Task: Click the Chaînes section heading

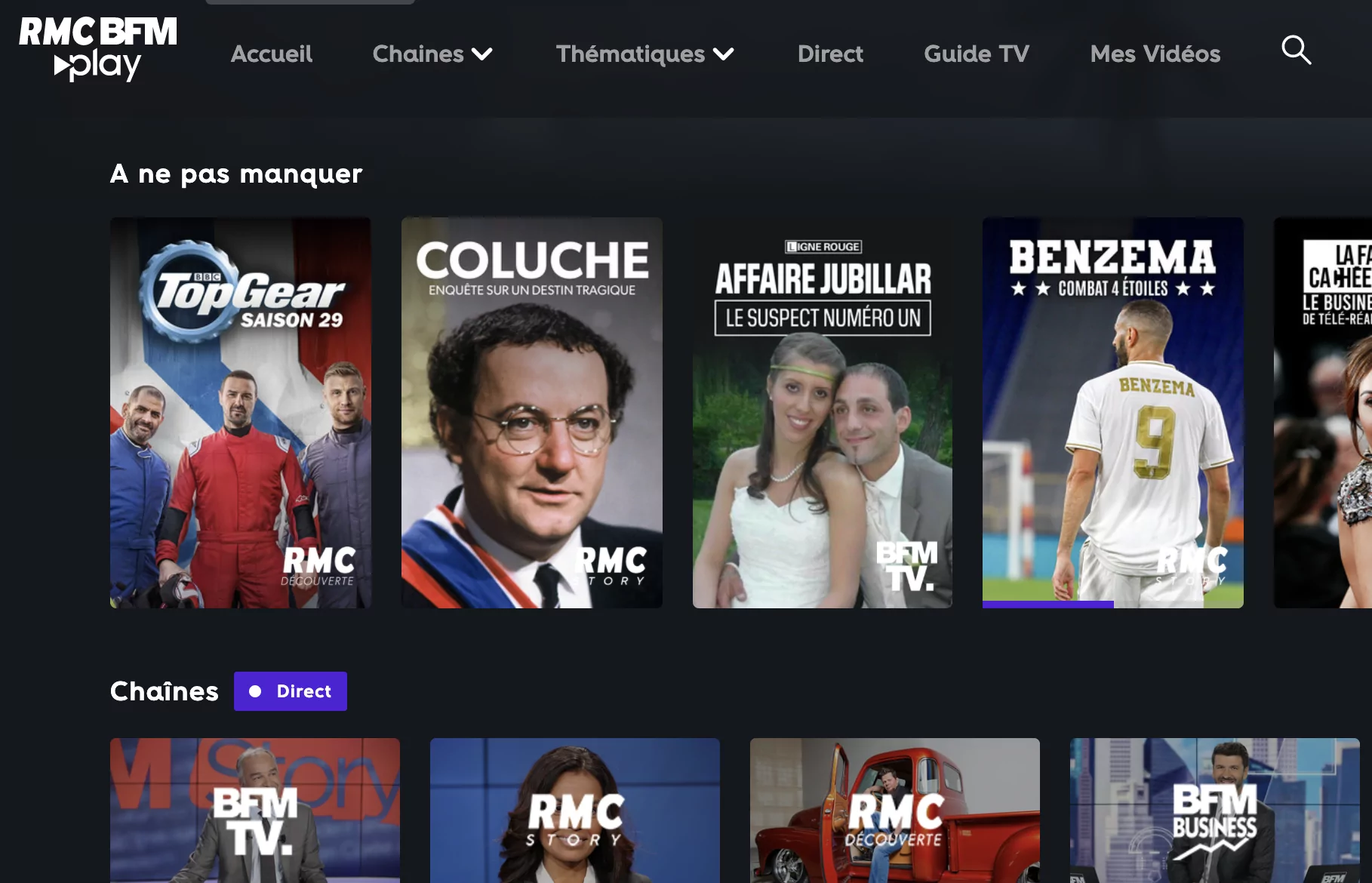Action: pos(165,691)
